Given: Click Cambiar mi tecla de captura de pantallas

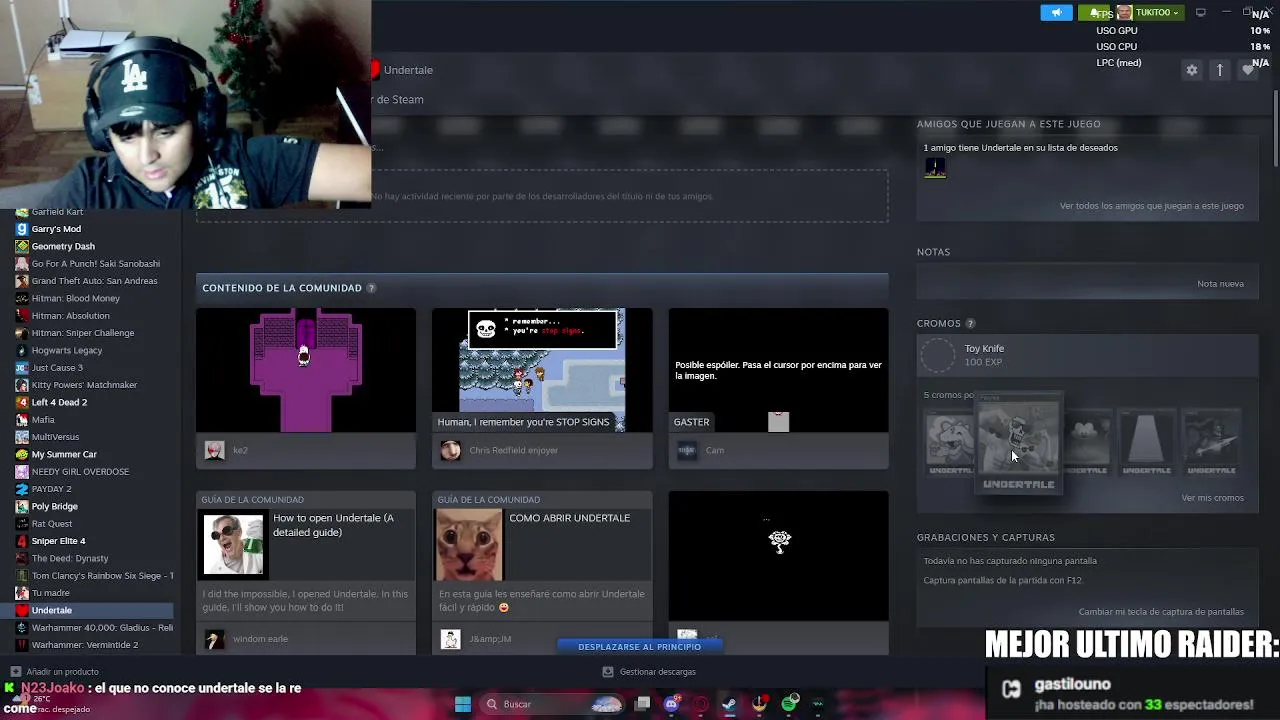Looking at the screenshot, I should click(x=1161, y=612).
